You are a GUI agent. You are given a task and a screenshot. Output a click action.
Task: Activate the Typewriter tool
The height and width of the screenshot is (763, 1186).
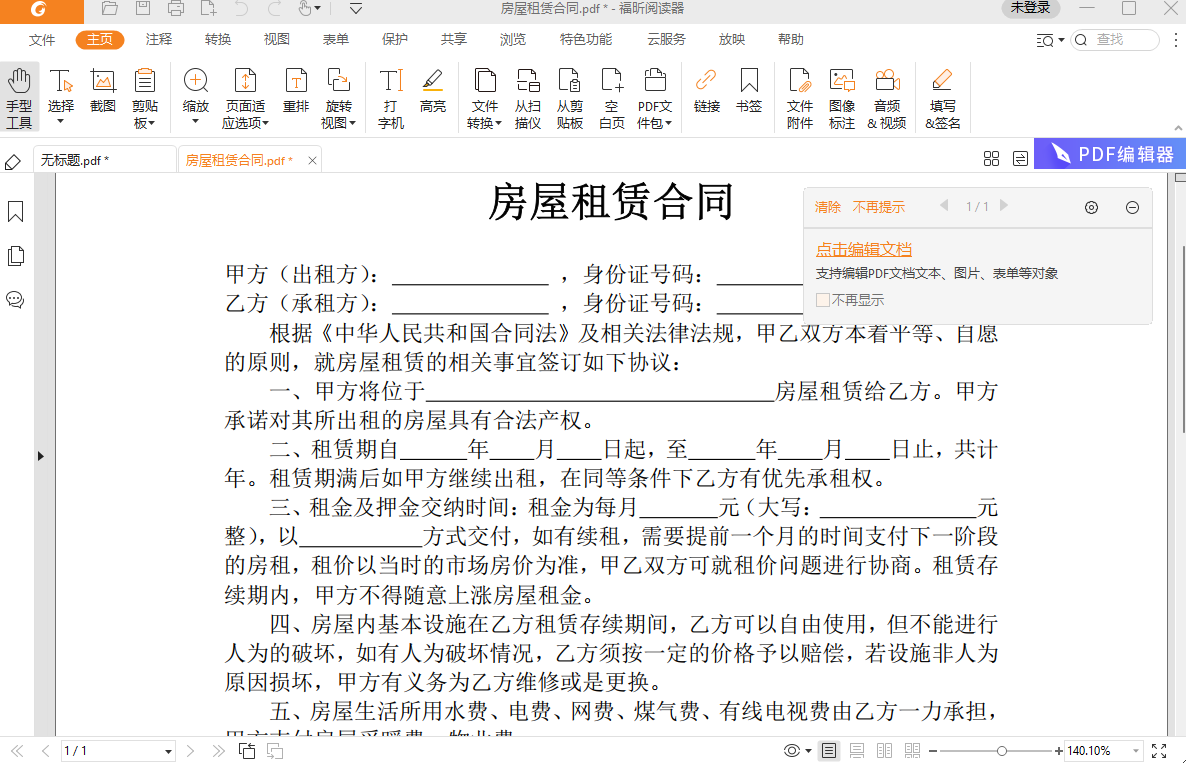pos(390,95)
